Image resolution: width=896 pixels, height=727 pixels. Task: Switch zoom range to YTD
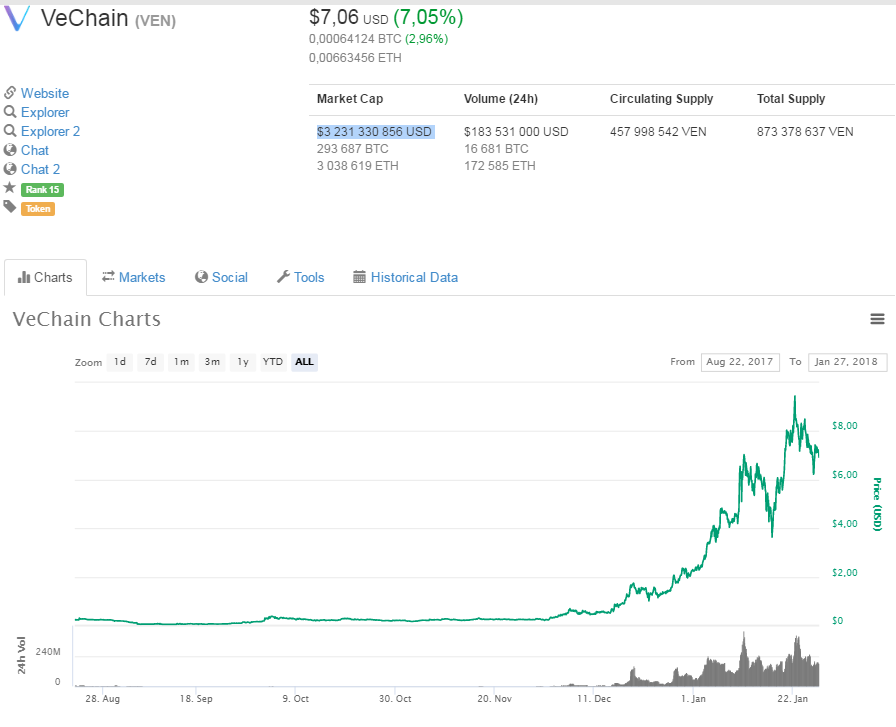tap(272, 362)
